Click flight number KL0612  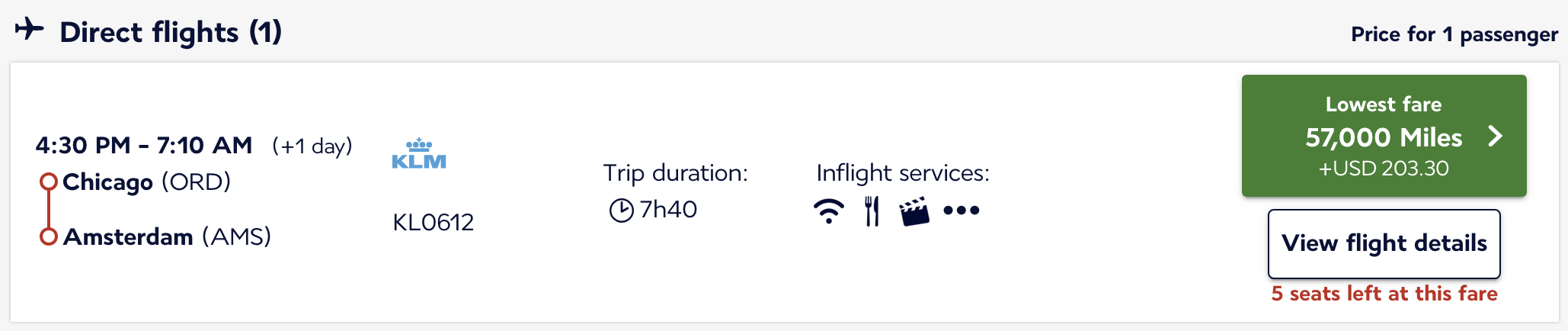[x=433, y=222]
